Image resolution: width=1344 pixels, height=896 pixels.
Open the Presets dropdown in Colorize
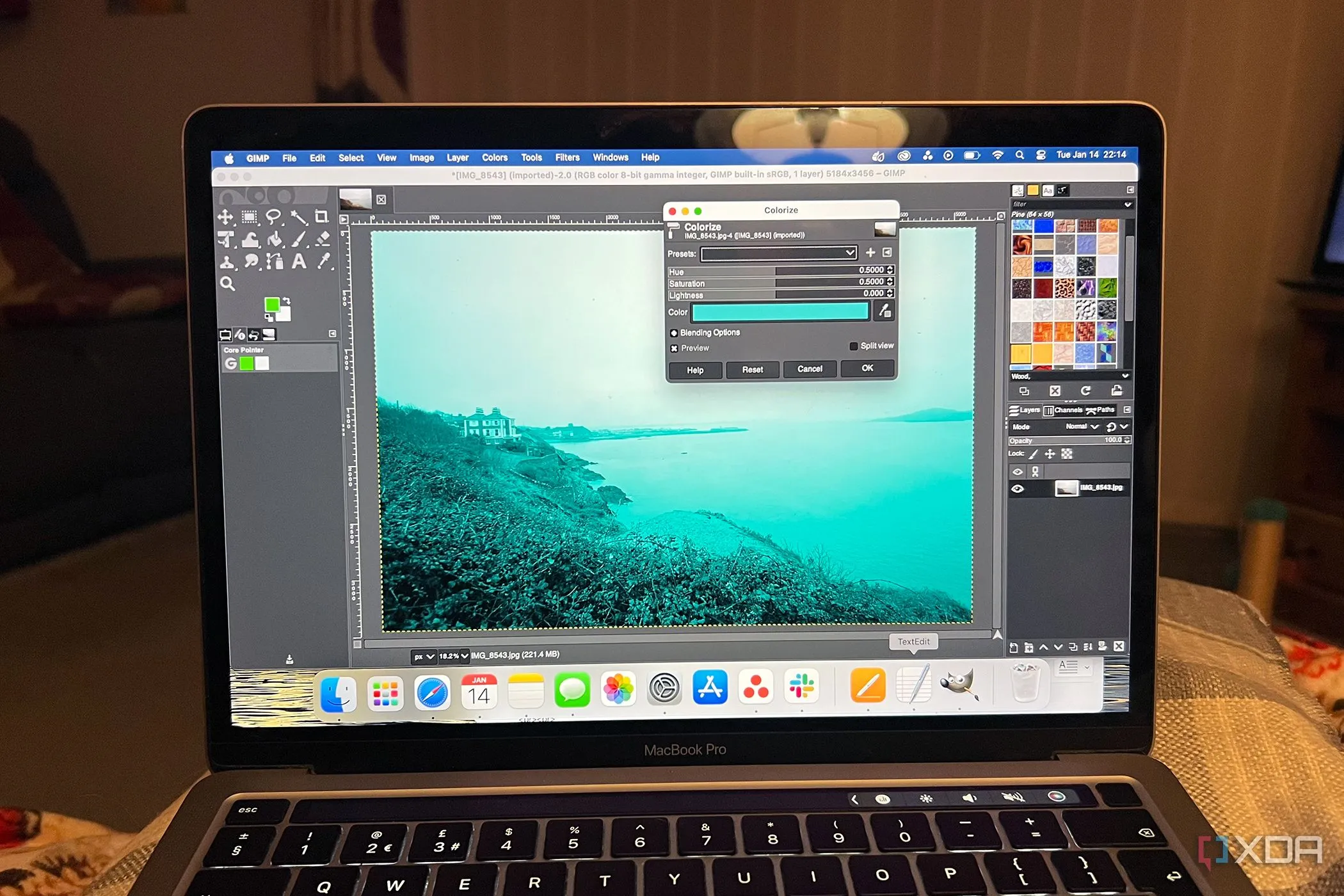coord(779,254)
